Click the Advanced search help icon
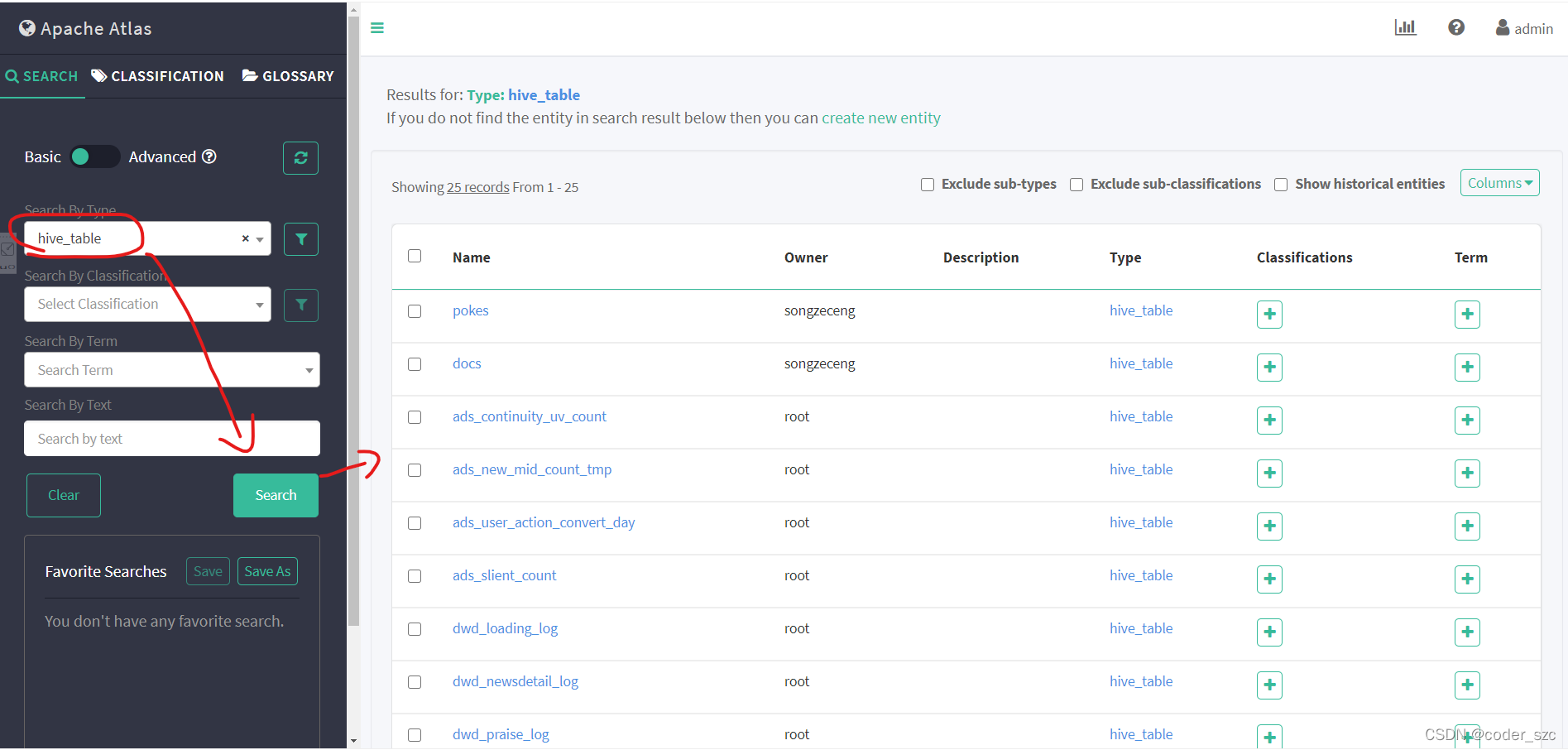1568x750 pixels. tap(209, 156)
